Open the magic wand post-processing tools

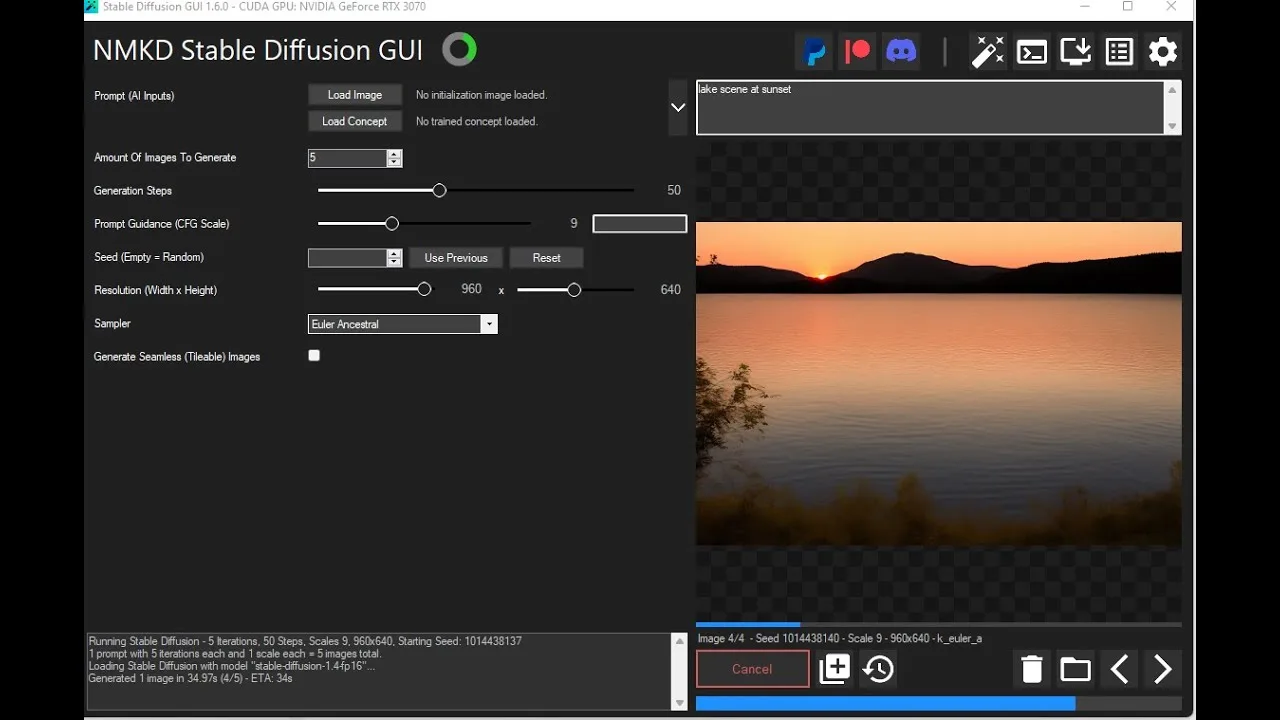point(988,51)
